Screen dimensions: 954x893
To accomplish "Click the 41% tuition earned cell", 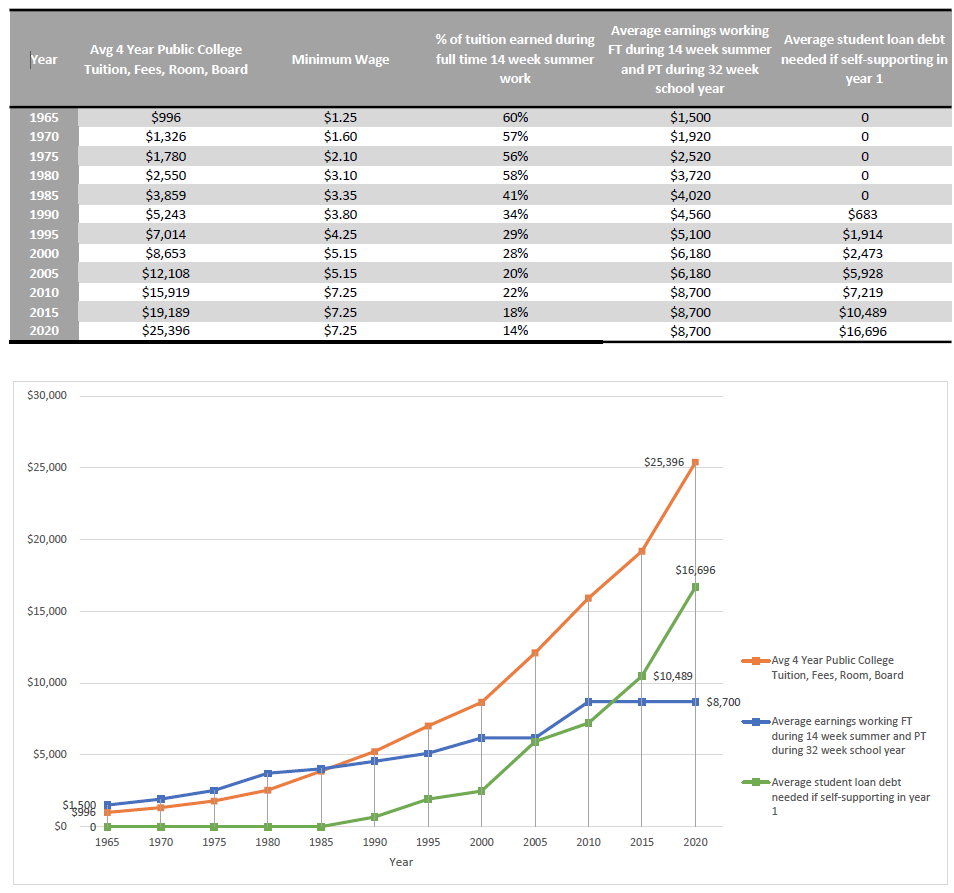I will click(515, 195).
